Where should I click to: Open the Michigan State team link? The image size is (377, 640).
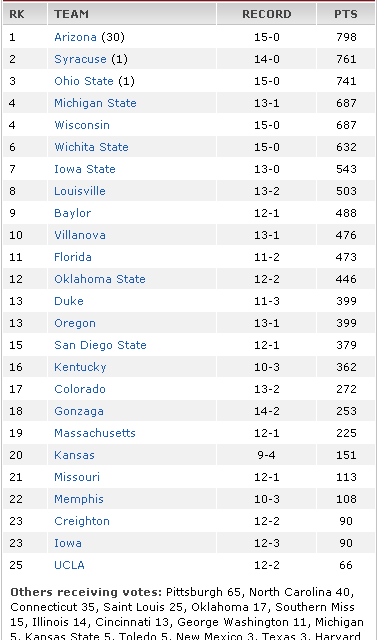click(95, 103)
